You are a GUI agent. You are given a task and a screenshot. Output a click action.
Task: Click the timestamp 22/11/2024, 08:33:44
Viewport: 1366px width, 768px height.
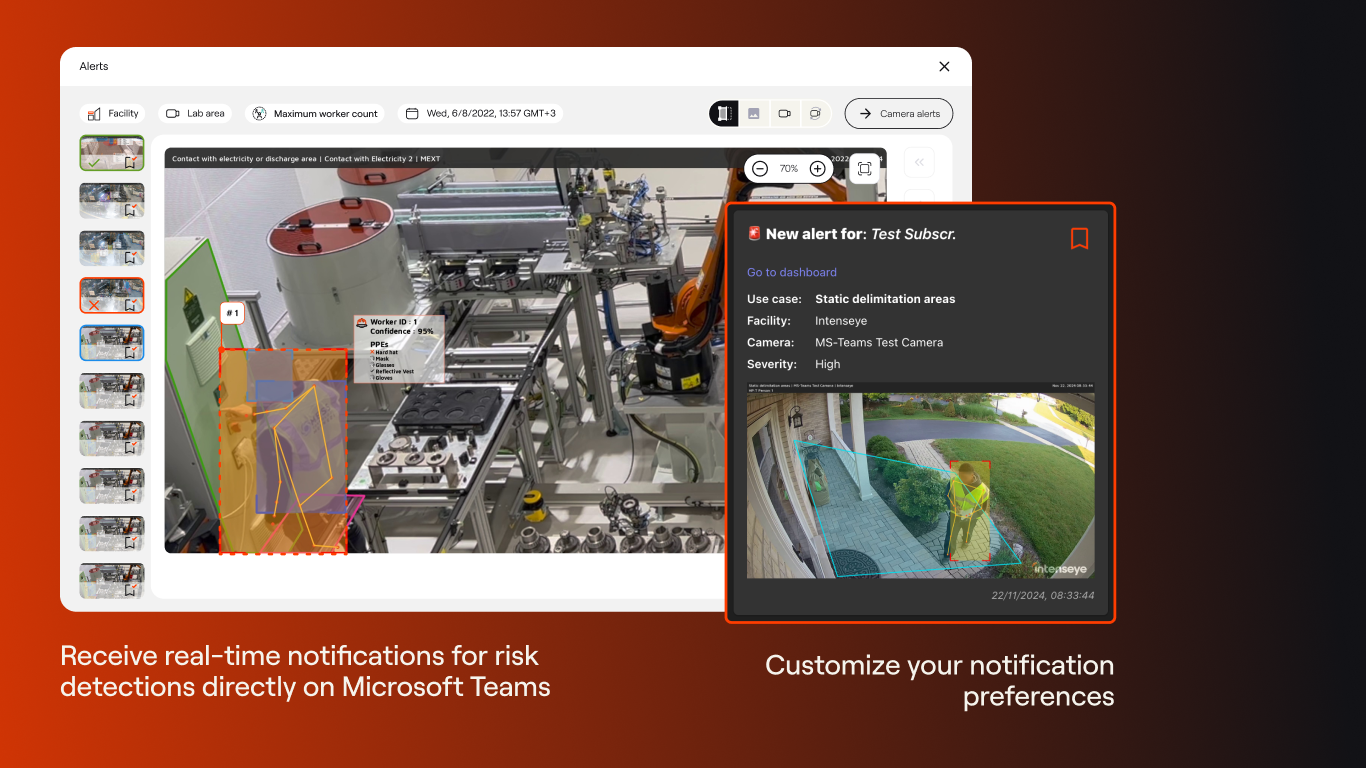pyautogui.click(x=1043, y=595)
